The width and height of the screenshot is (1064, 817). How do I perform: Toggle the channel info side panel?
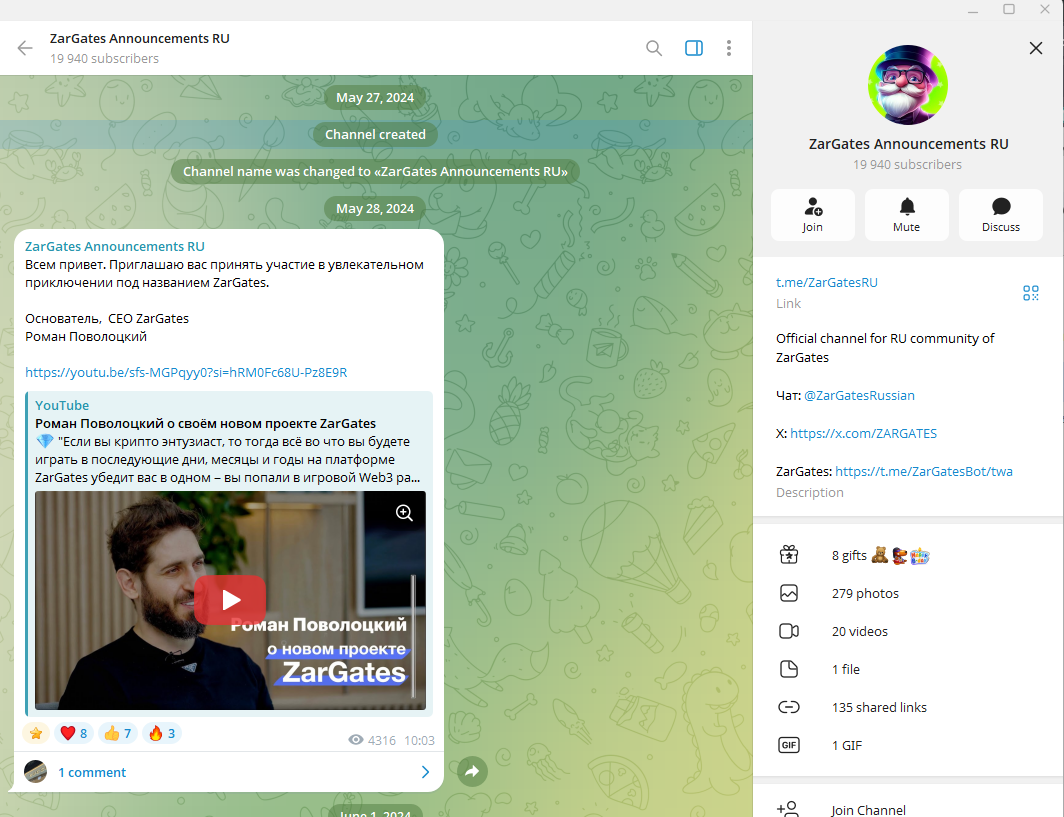pyautogui.click(x=693, y=48)
